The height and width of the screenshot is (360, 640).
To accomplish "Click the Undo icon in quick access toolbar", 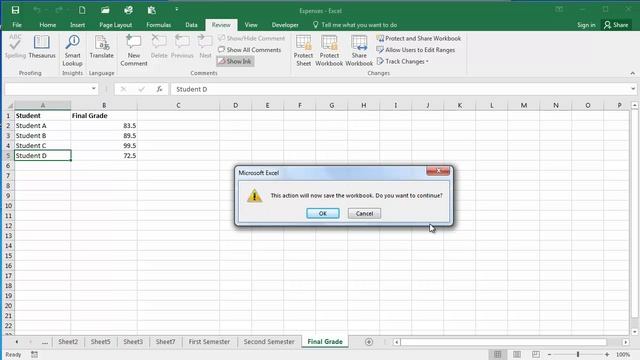I will [37, 10].
